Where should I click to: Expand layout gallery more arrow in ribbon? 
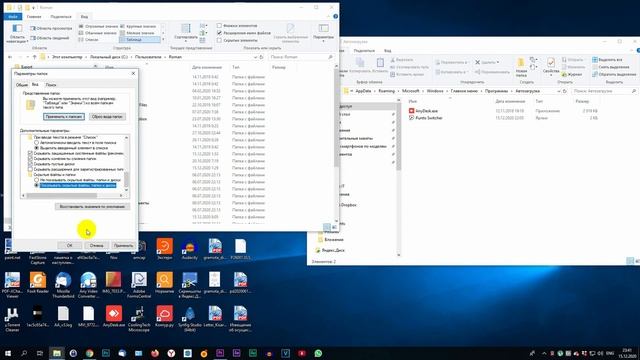pyautogui.click(x=163, y=40)
